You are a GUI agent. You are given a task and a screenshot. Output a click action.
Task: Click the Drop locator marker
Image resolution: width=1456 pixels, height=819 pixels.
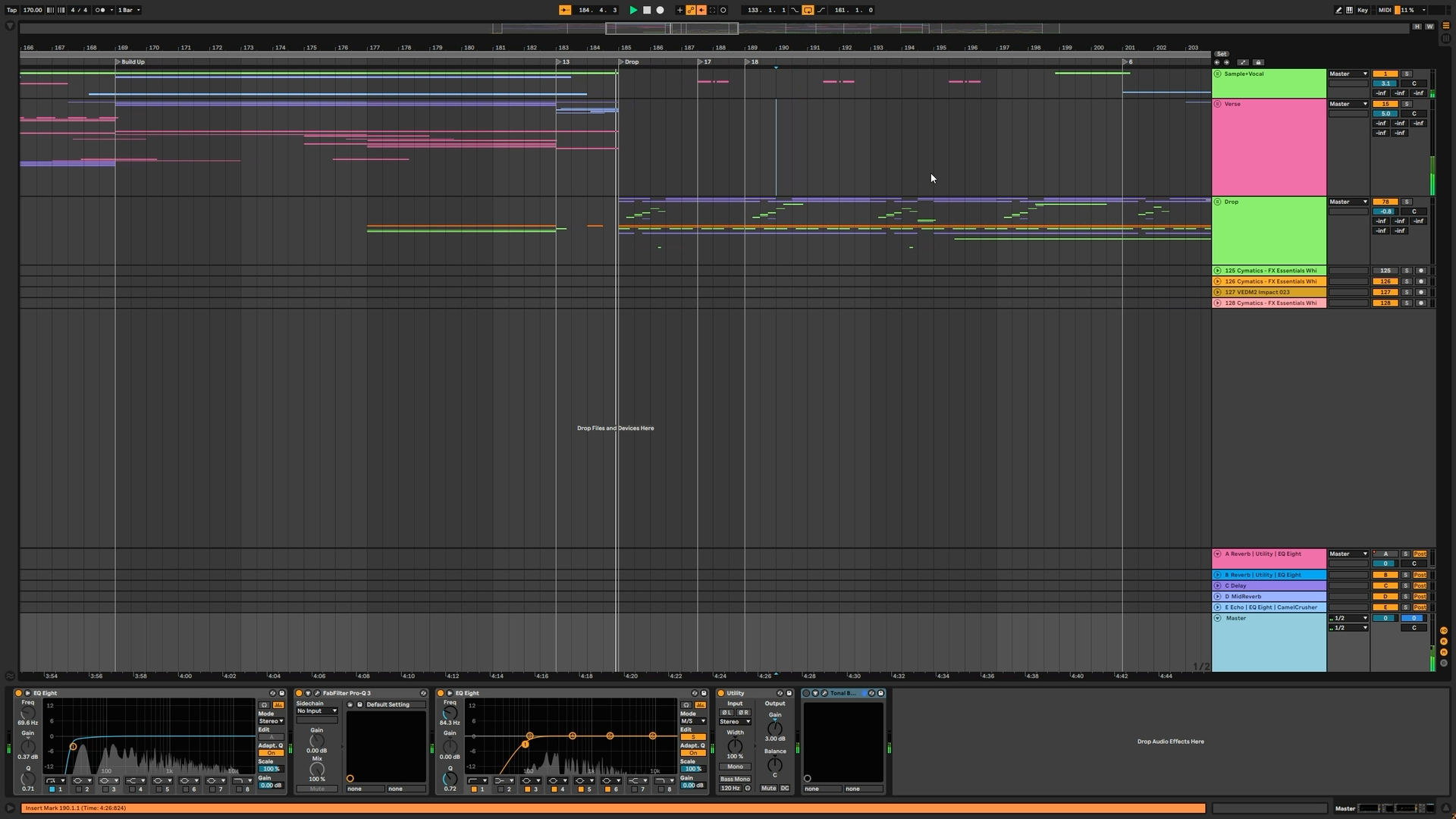629,62
